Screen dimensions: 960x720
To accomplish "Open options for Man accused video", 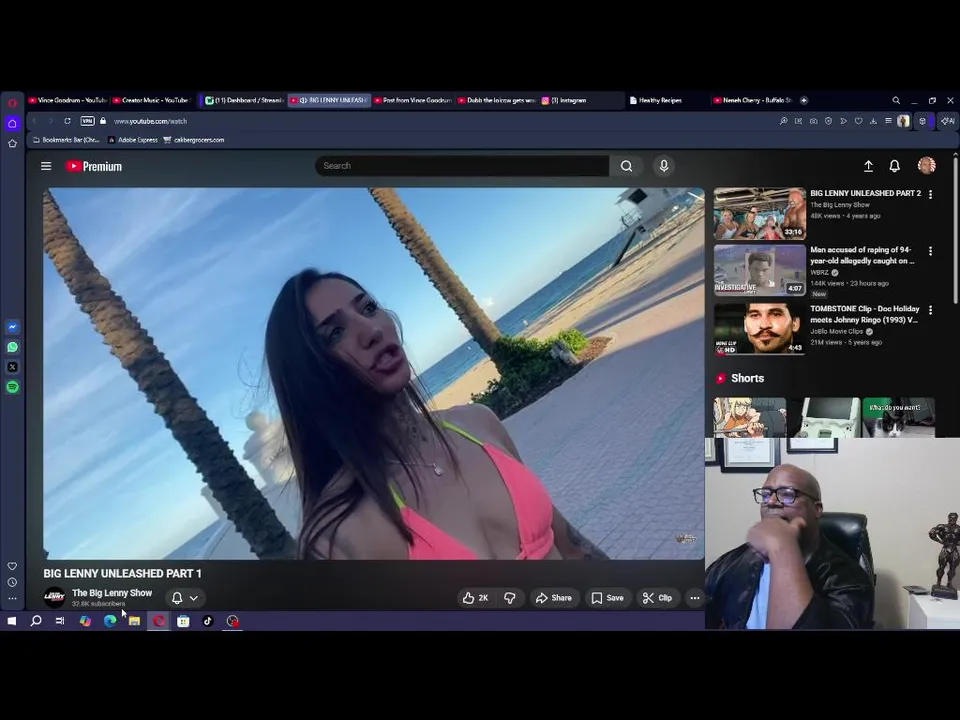I will 931,251.
